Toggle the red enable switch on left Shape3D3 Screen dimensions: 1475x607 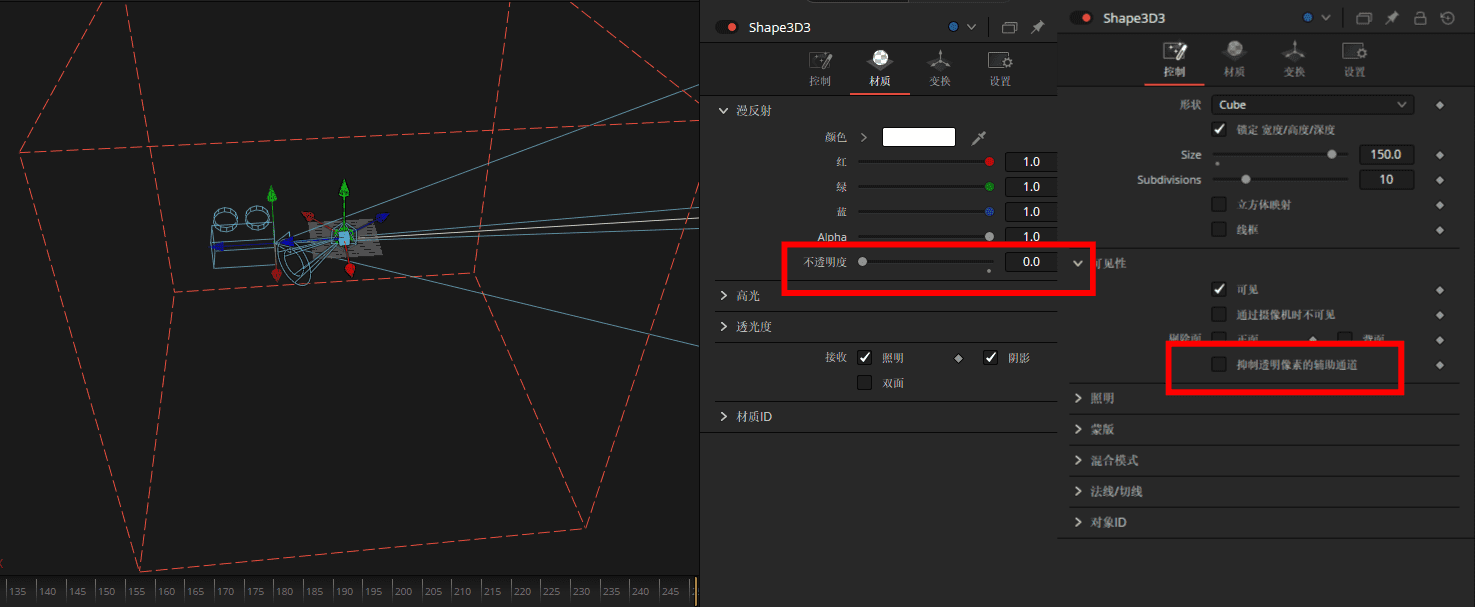726,28
